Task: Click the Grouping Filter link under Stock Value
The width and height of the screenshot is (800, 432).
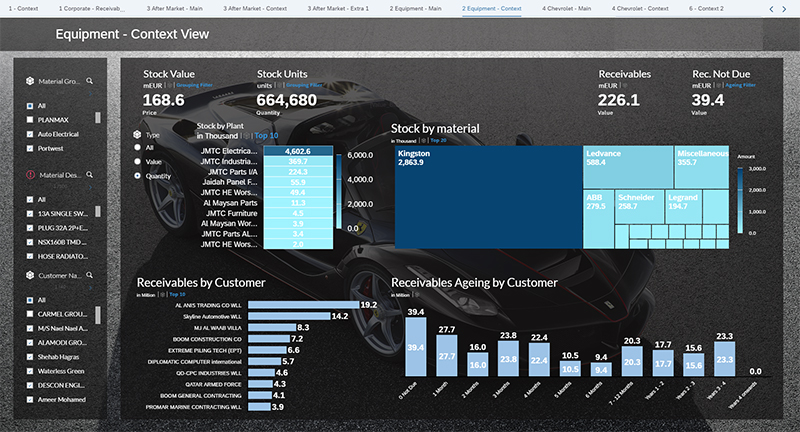Action: (x=195, y=86)
